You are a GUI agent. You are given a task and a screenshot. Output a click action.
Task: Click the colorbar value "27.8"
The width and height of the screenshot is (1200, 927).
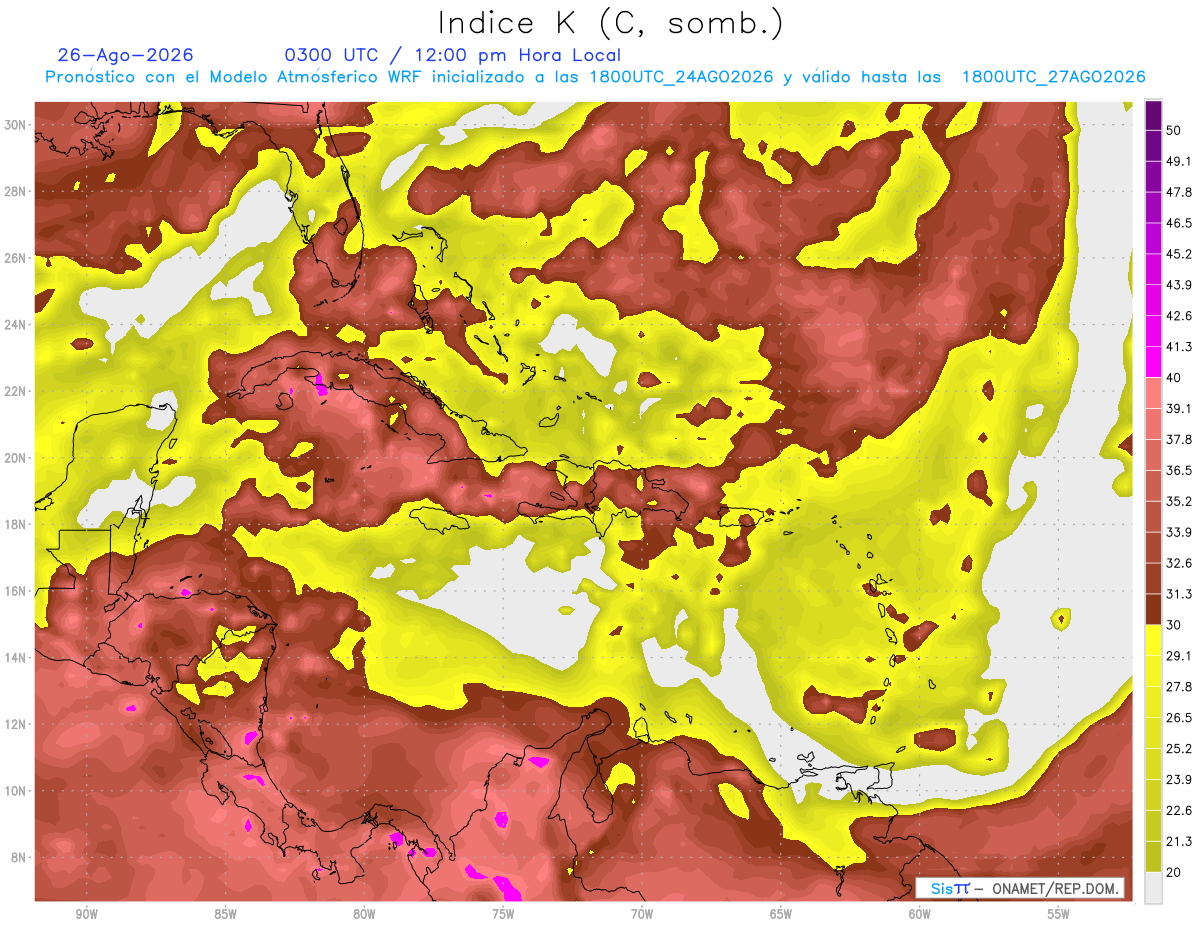[1178, 687]
